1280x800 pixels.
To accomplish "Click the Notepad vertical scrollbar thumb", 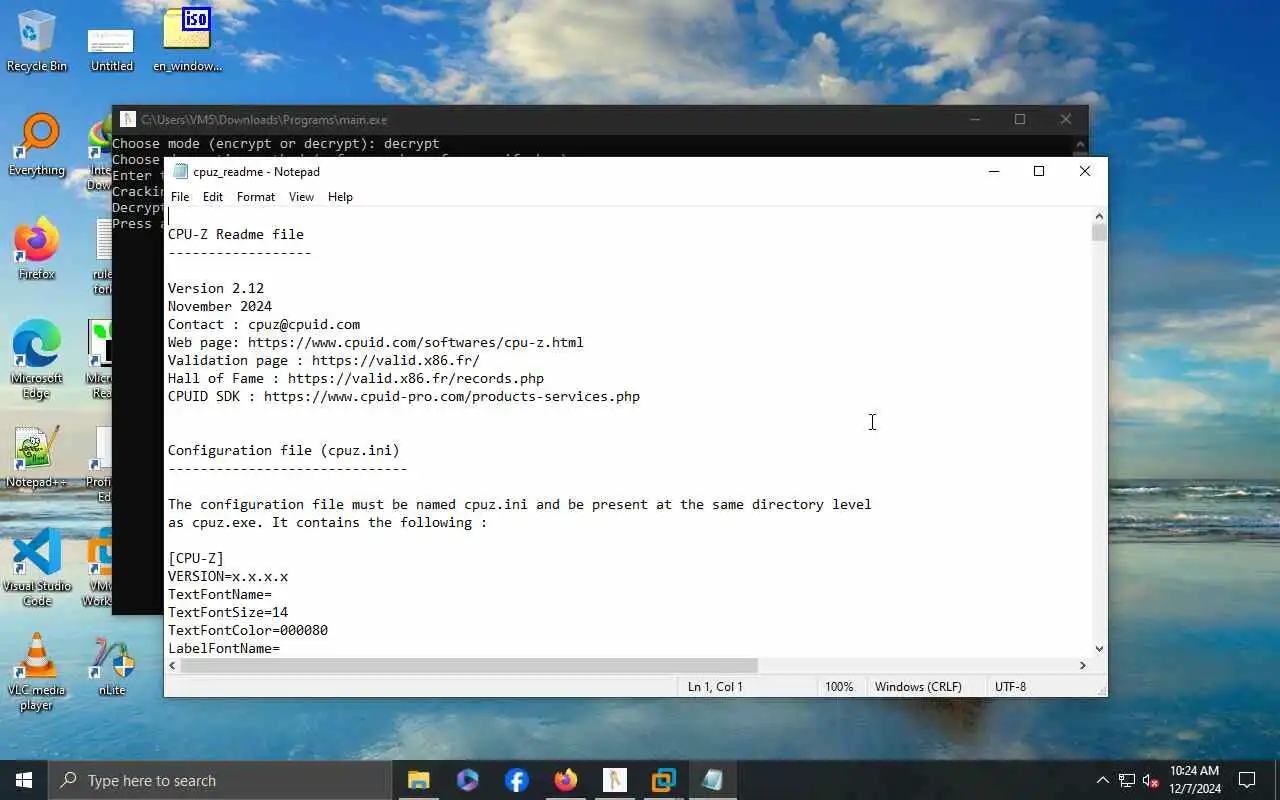I will [1099, 232].
